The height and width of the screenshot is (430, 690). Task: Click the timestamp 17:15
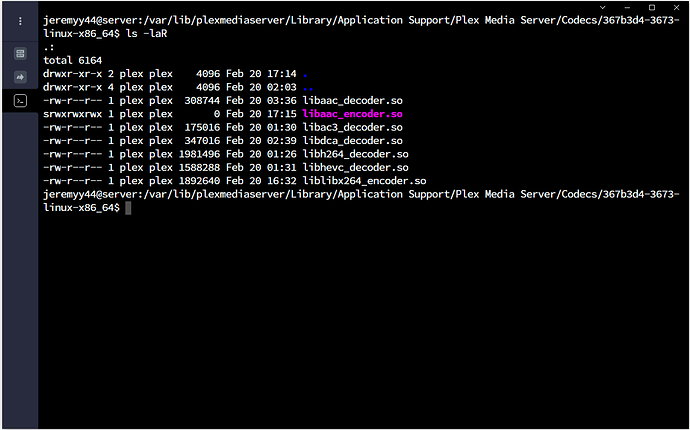click(282, 114)
